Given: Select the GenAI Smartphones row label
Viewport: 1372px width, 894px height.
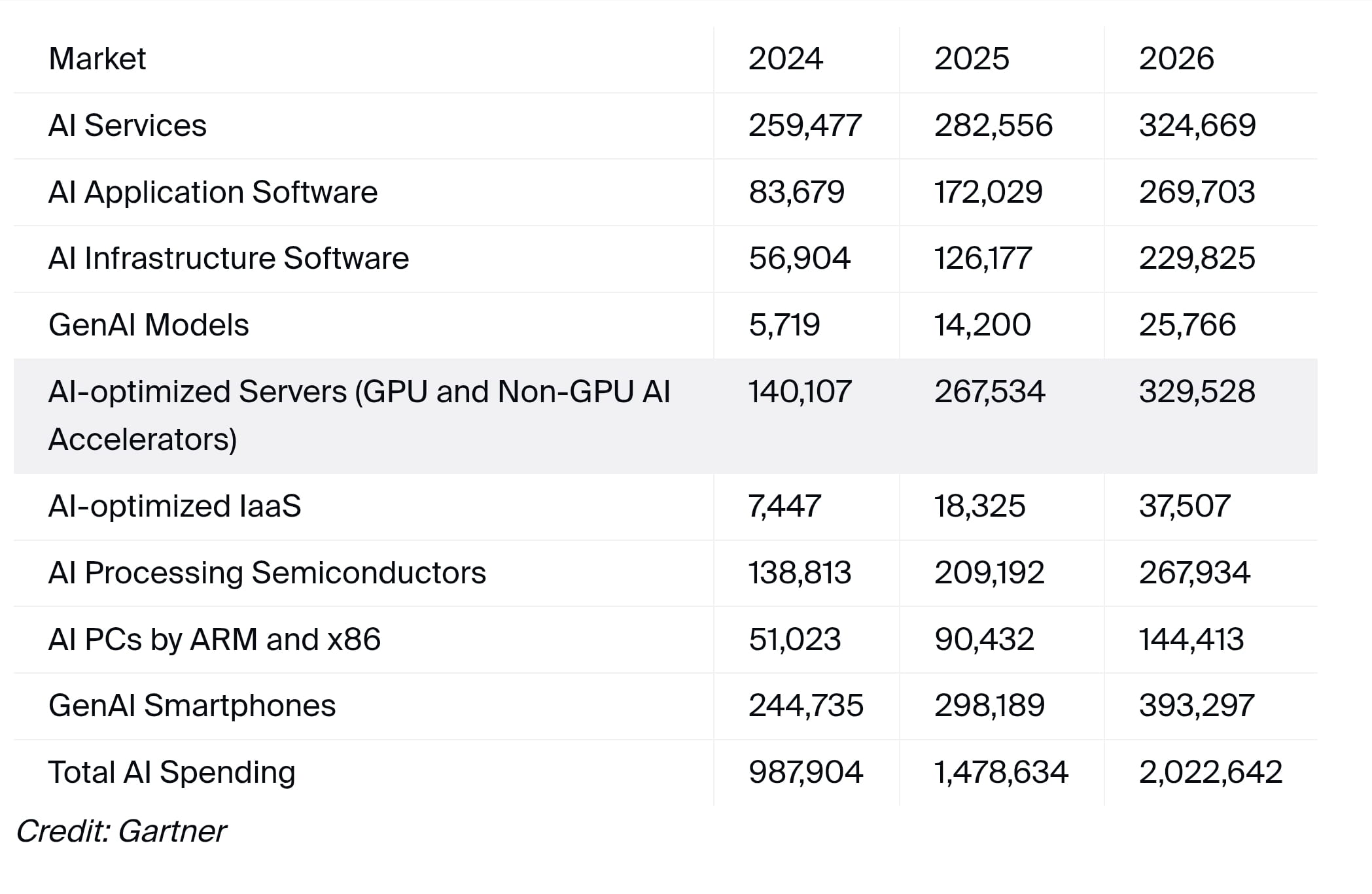Looking at the screenshot, I should (192, 706).
